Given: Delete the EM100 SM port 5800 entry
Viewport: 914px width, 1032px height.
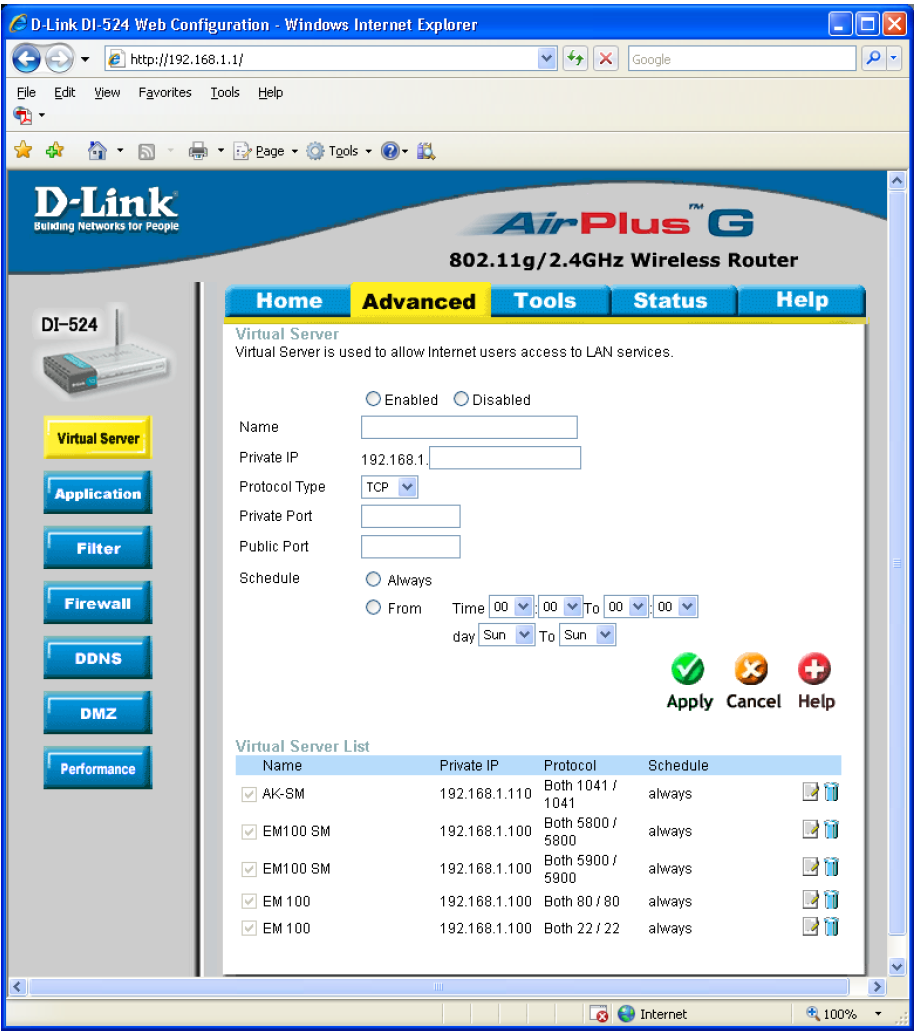Looking at the screenshot, I should [832, 829].
